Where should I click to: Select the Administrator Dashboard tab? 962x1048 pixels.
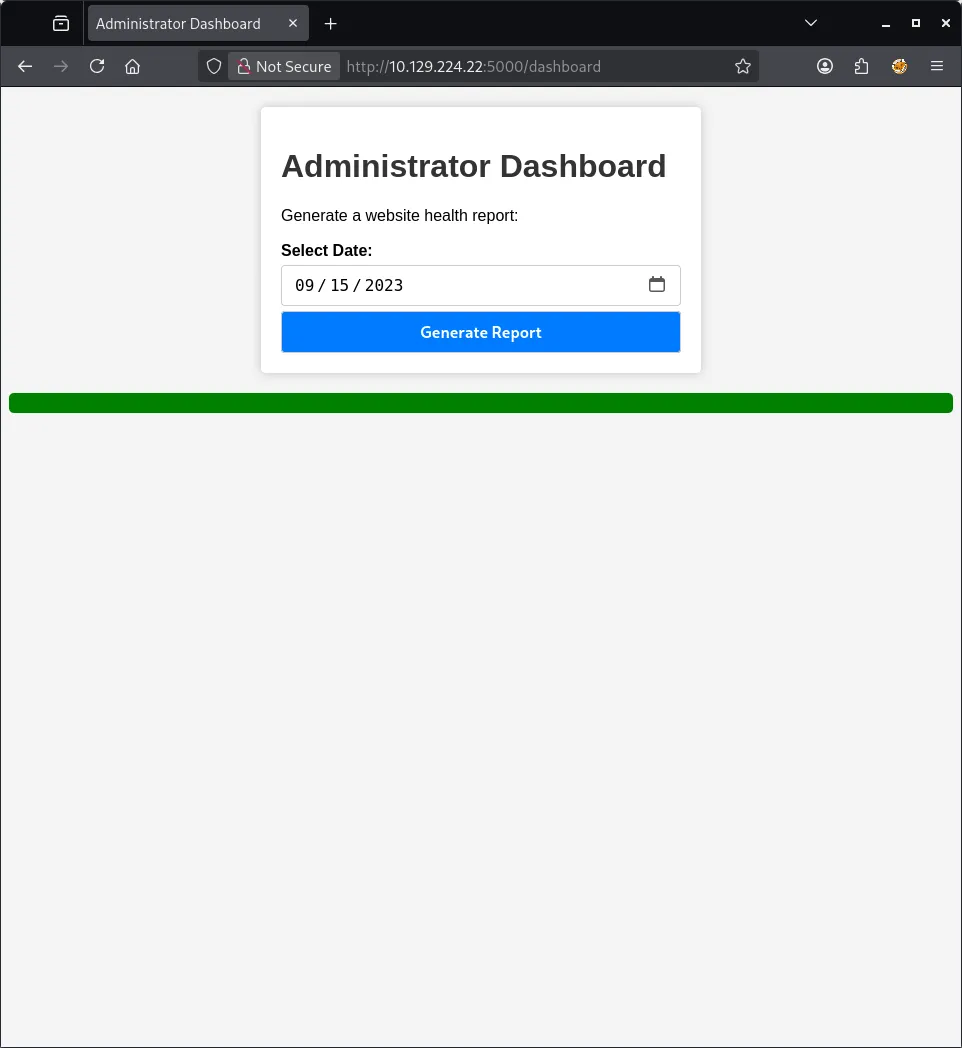coord(180,22)
